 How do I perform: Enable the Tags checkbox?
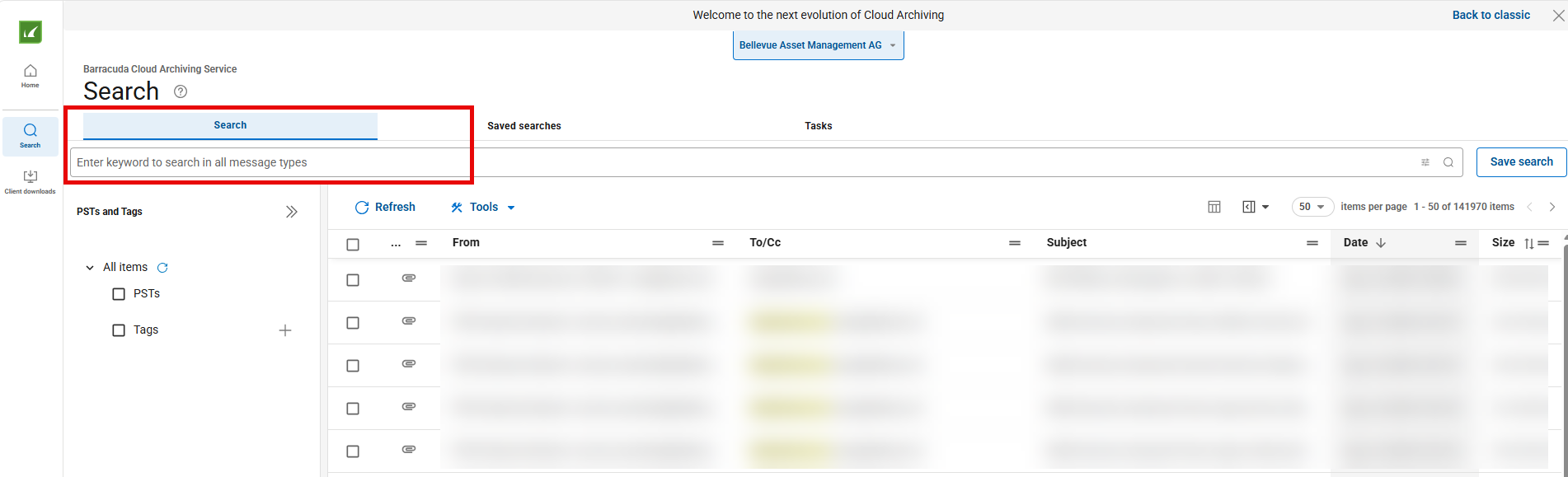tap(119, 330)
